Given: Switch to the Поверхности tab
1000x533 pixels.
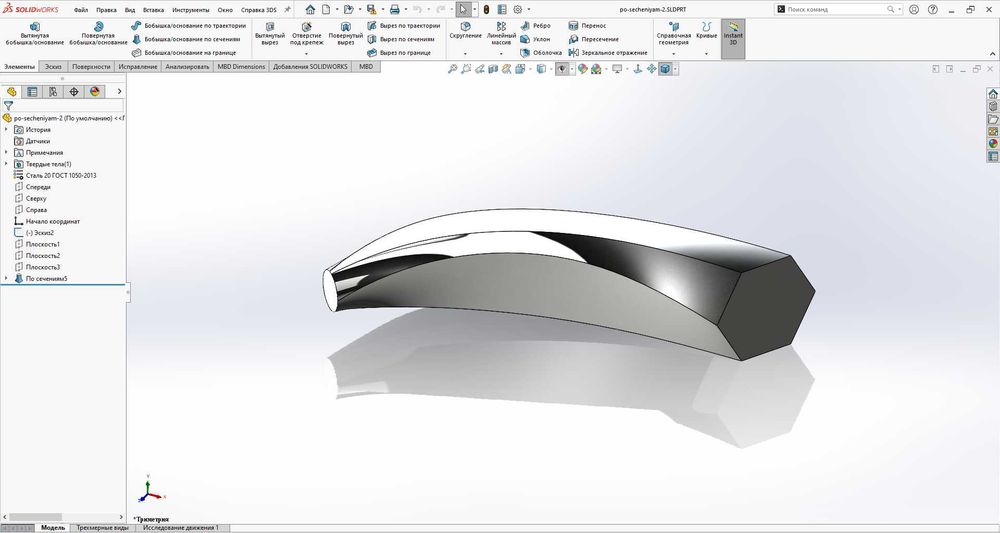Looking at the screenshot, I should click(91, 67).
